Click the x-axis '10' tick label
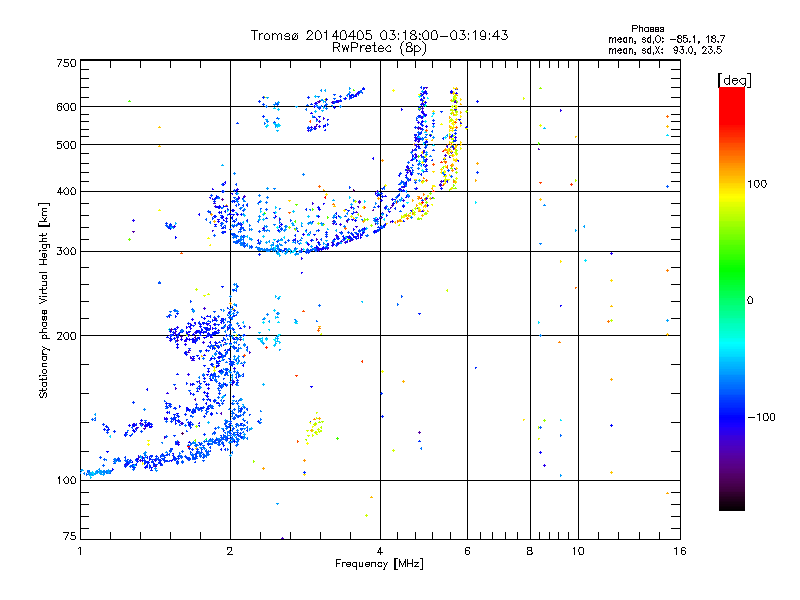This screenshot has width=800, height=600. [x=578, y=551]
